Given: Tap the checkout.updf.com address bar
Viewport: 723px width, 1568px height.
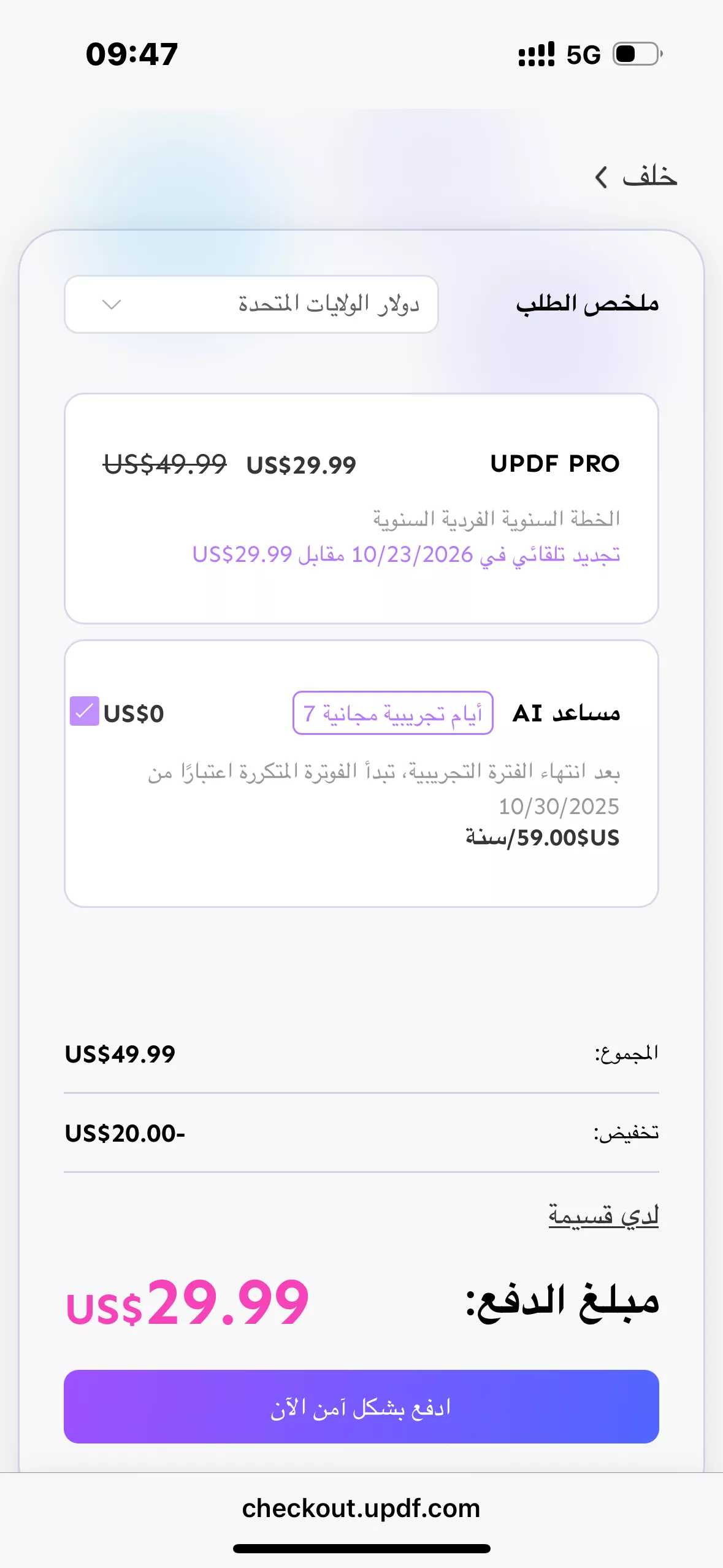Looking at the screenshot, I should click(x=361, y=1508).
